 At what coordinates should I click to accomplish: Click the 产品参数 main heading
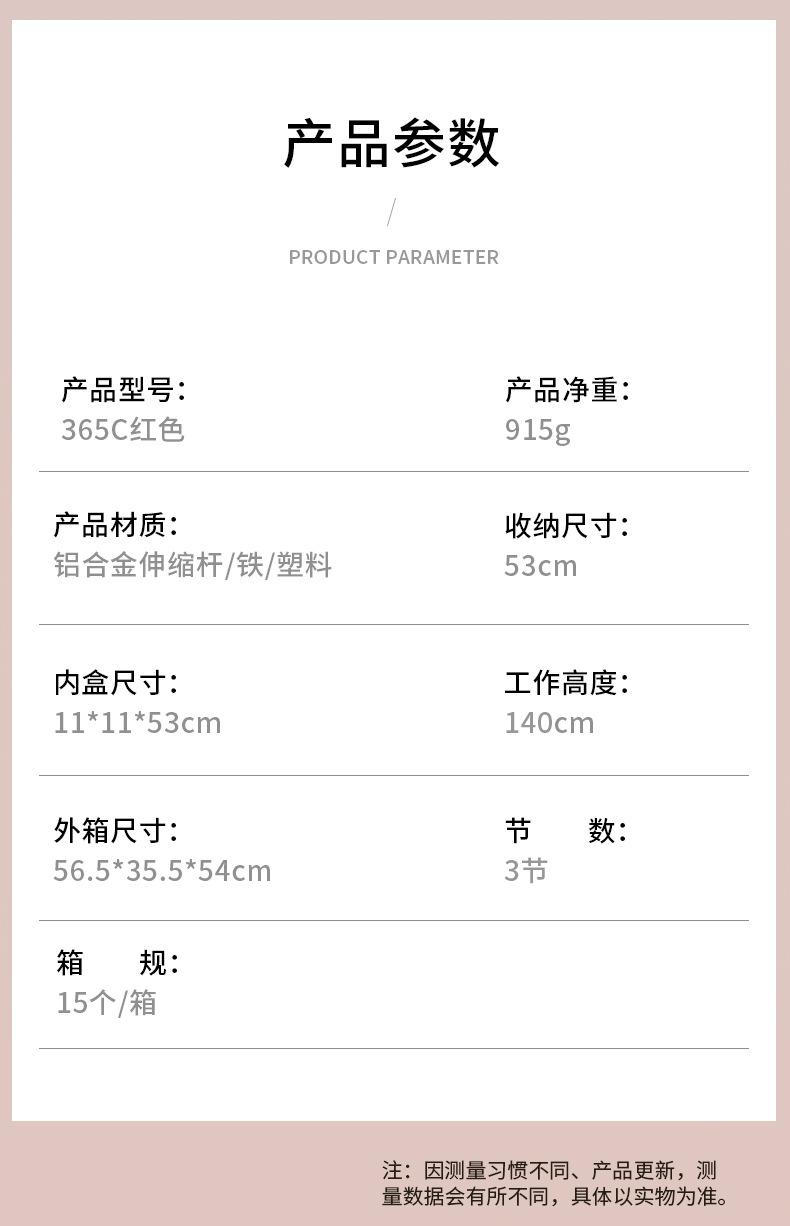pos(392,143)
